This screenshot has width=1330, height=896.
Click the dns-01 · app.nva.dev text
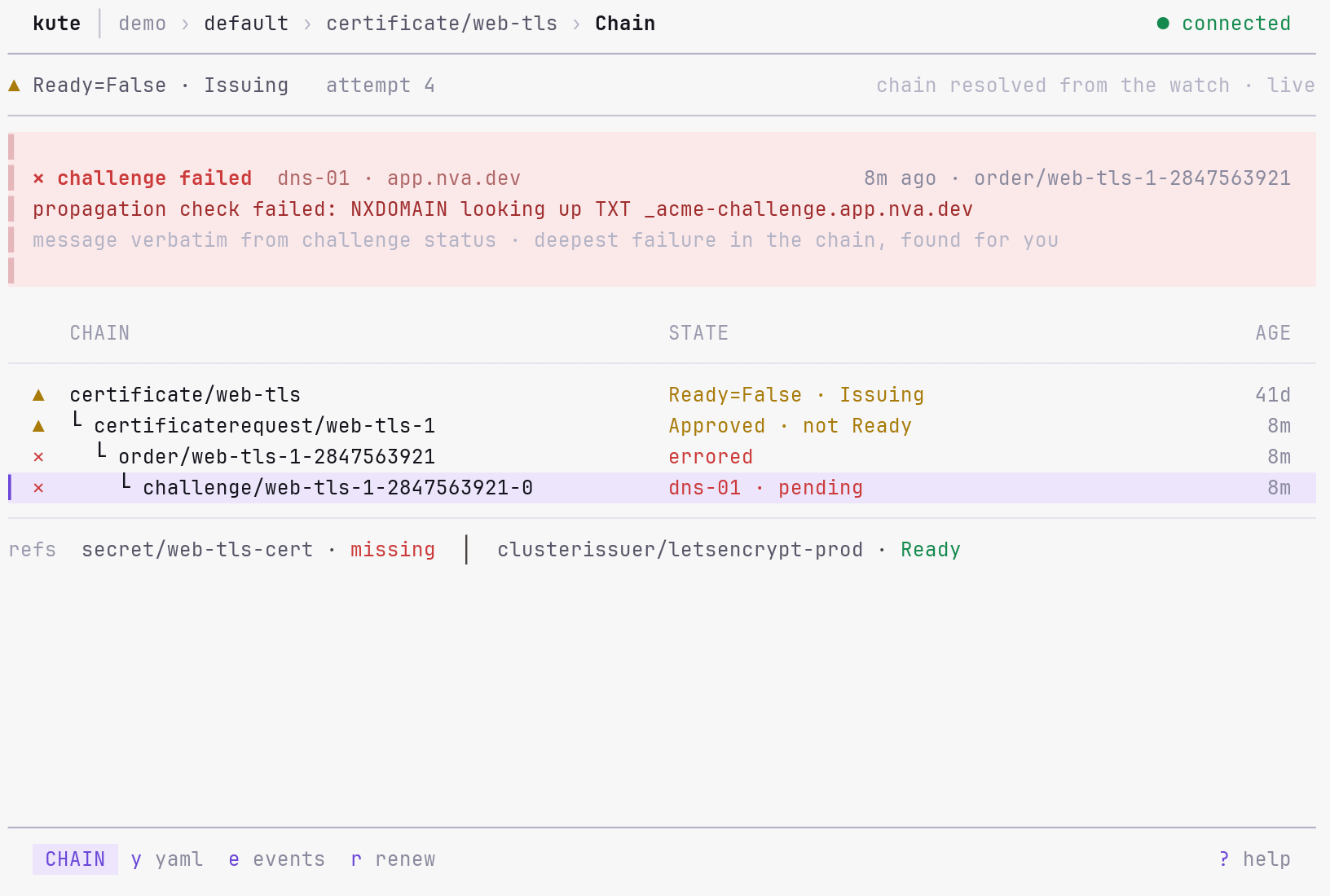point(399,178)
